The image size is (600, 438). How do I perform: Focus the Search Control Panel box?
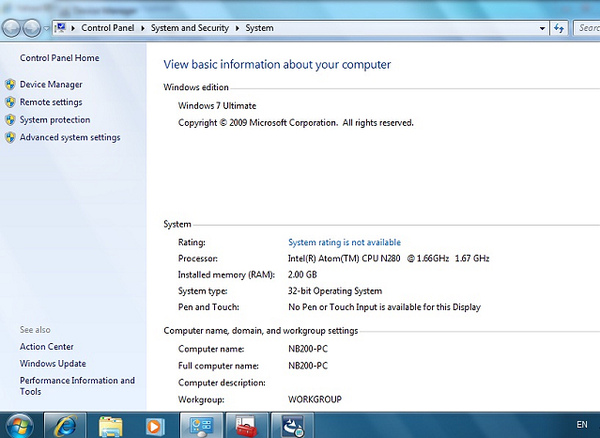[x=587, y=28]
